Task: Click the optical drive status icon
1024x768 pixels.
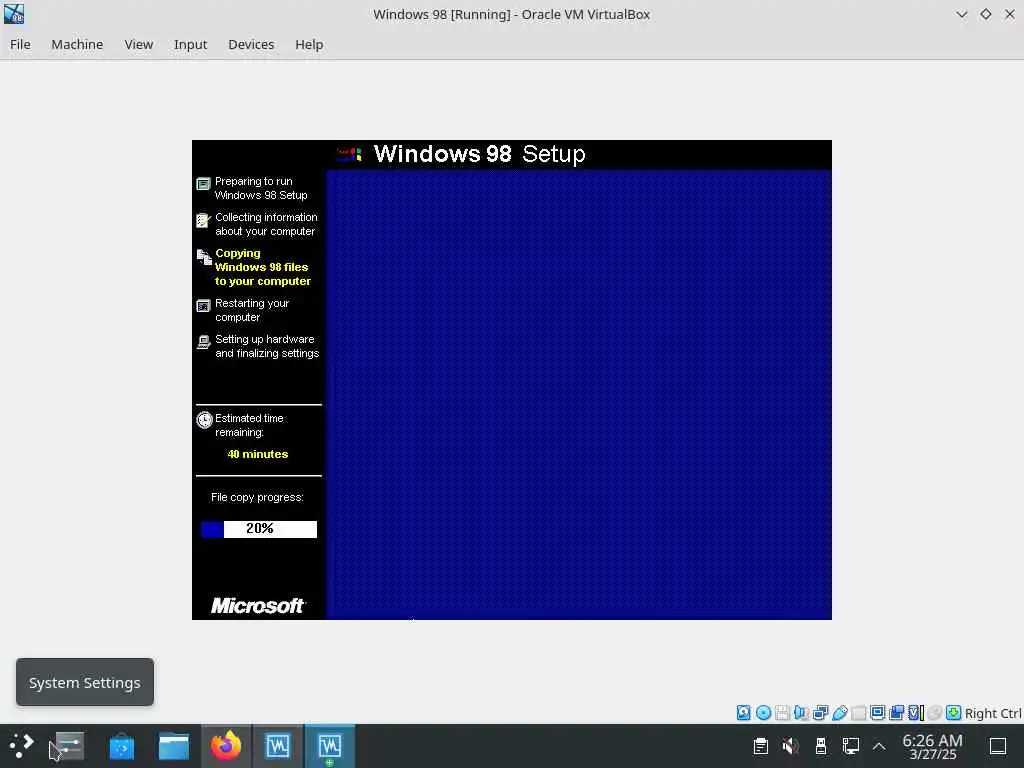Action: 763,712
